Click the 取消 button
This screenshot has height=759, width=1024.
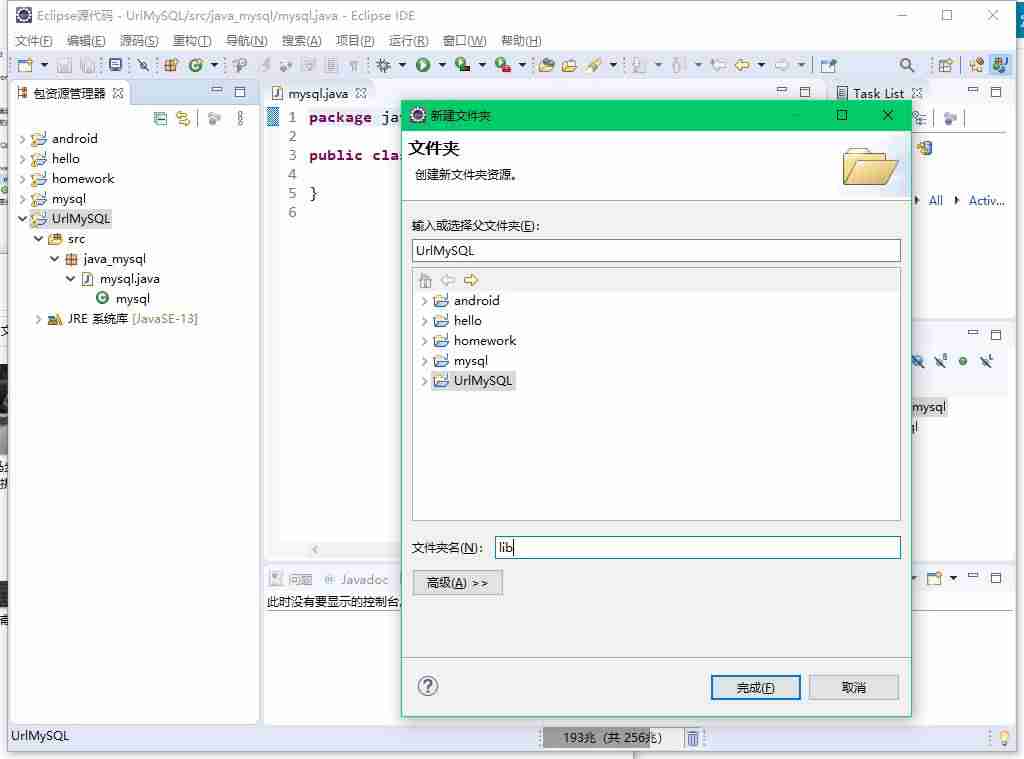(x=853, y=688)
